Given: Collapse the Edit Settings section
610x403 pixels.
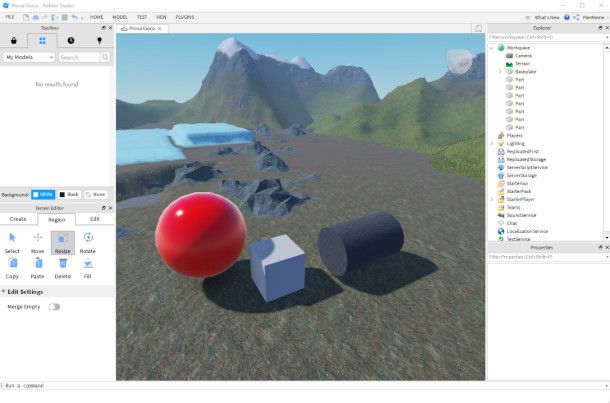Looking at the screenshot, I should [x=4, y=292].
